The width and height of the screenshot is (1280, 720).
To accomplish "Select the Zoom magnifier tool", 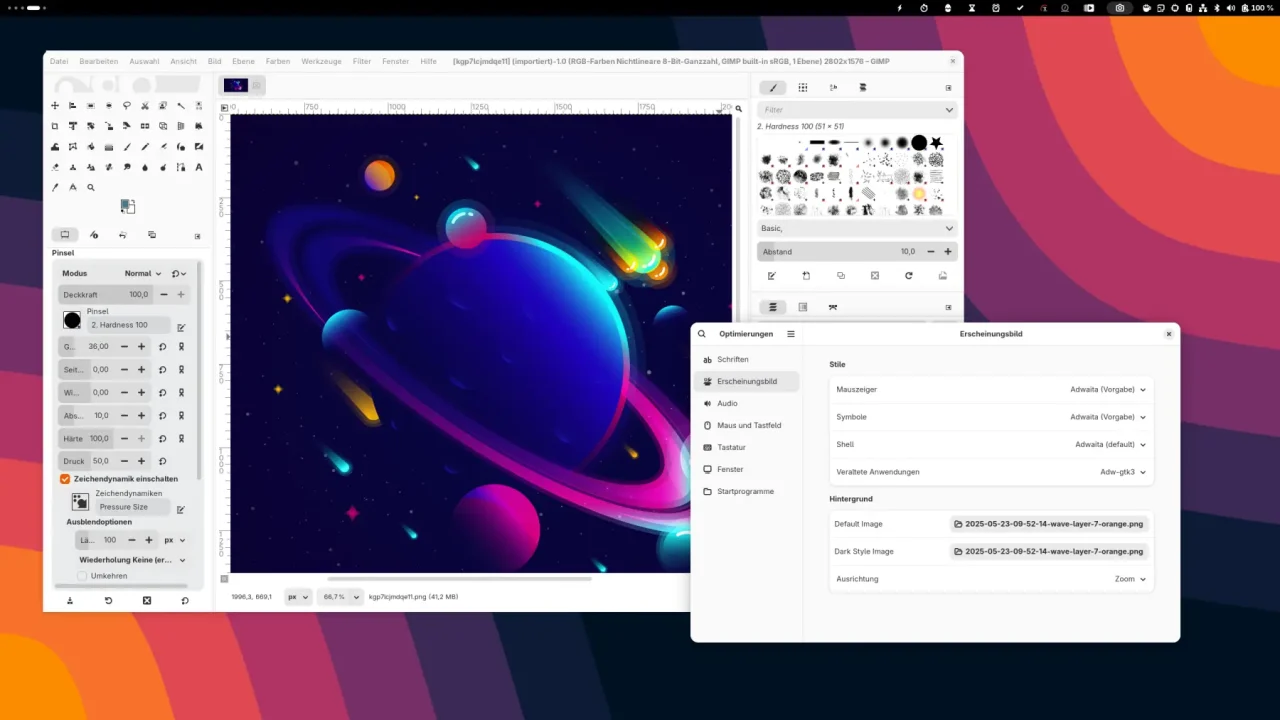I will tap(91, 187).
